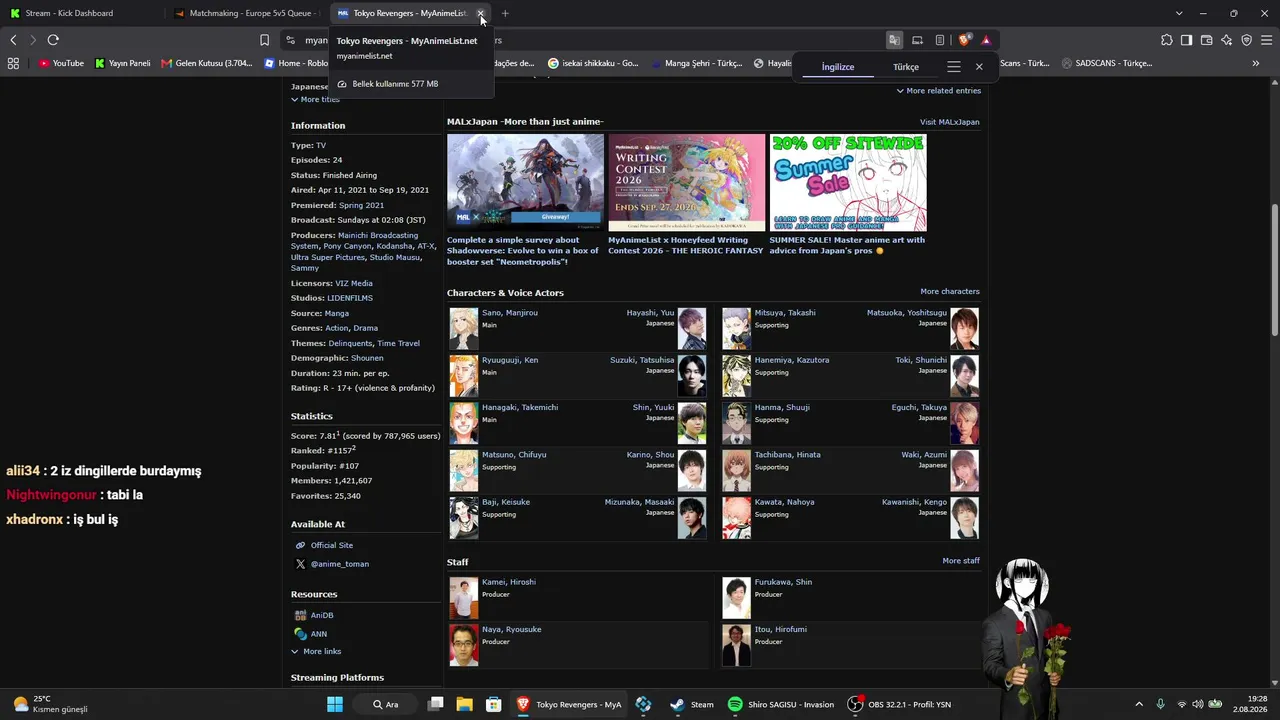This screenshot has width=1280, height=720.
Task: Open the More staff link
Action: pos(961,561)
